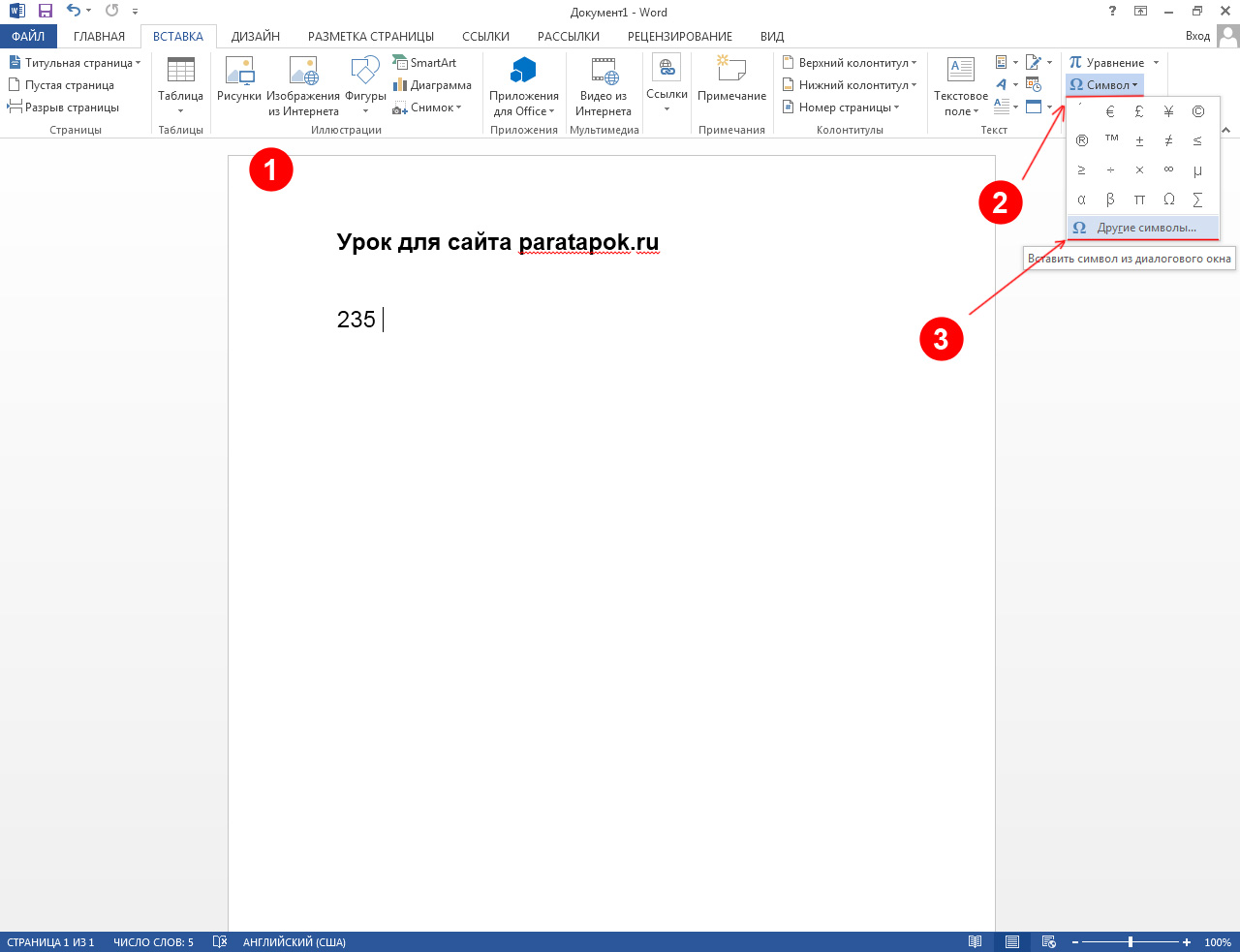Insert the yen ¥ symbol
The height and width of the screenshot is (952, 1240).
tap(1168, 111)
